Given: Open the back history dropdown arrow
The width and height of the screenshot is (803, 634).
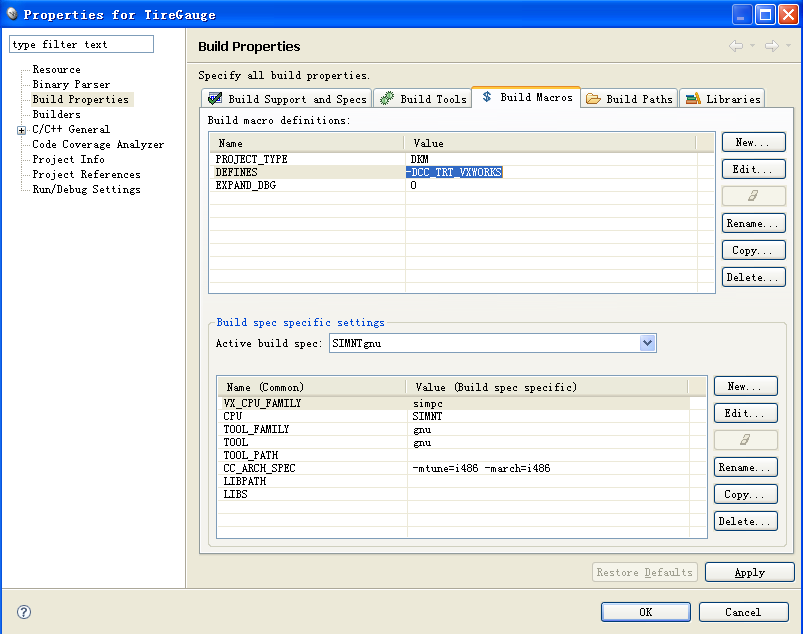Looking at the screenshot, I should click(752, 46).
